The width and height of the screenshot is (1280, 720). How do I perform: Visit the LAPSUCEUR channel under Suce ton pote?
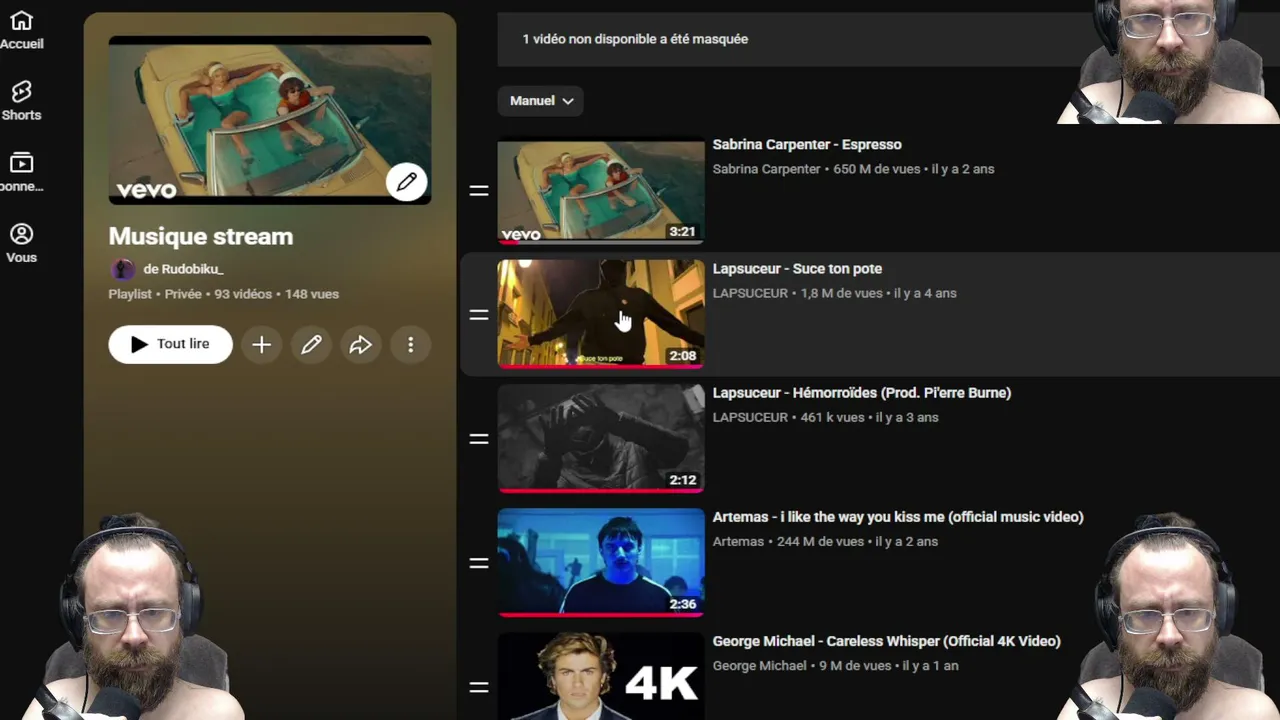click(x=750, y=293)
